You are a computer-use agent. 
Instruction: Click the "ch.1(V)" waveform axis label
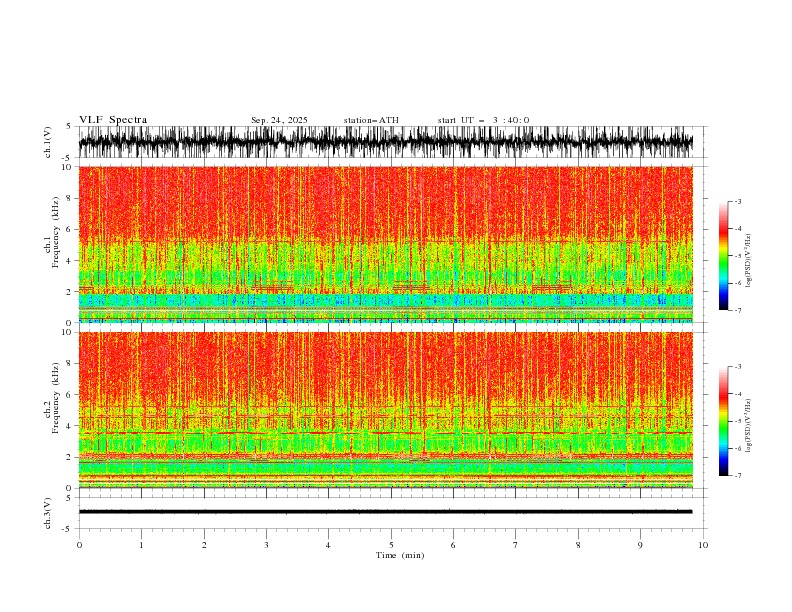pos(48,142)
